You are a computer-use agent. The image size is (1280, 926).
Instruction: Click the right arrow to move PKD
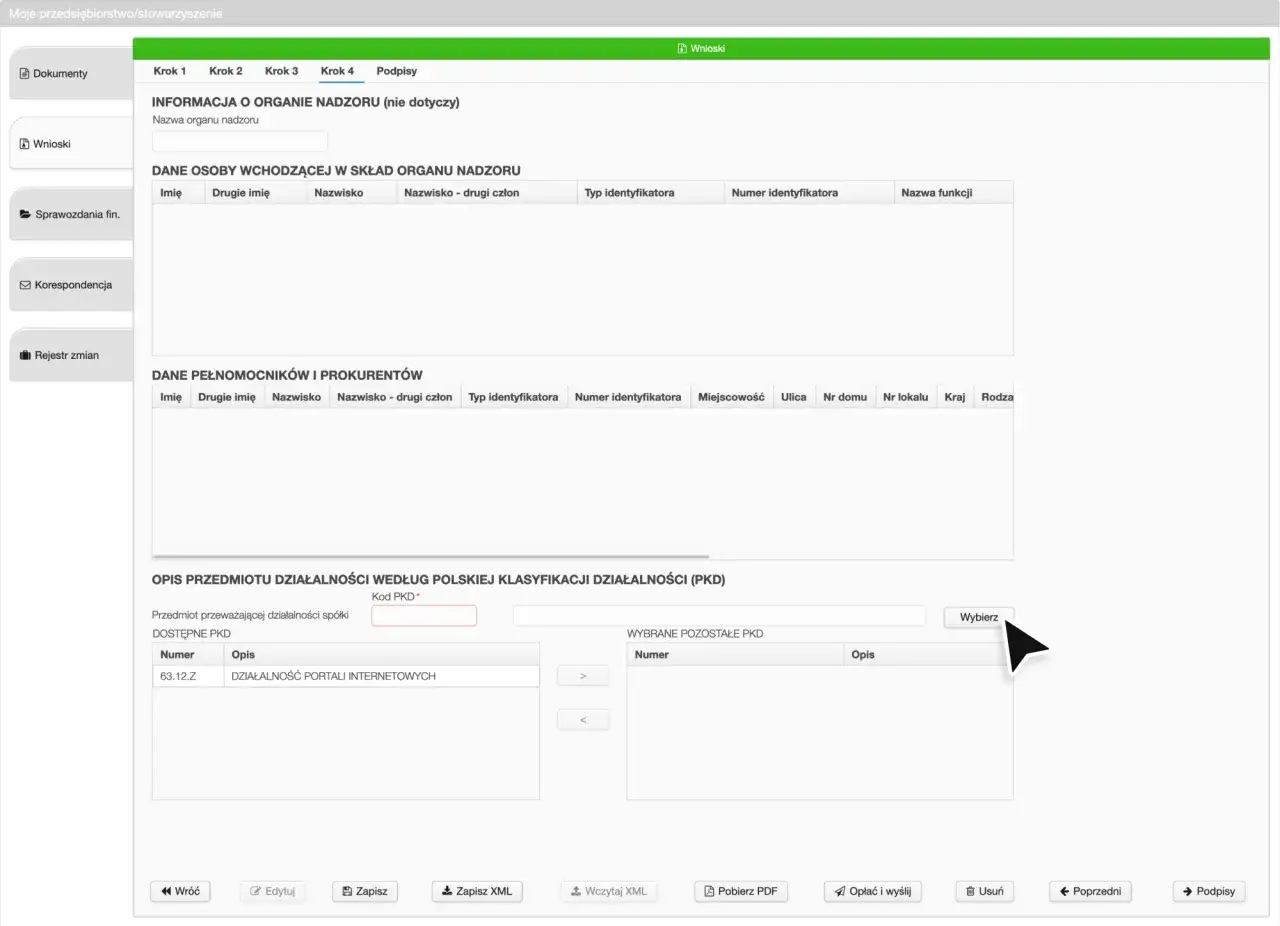pyautogui.click(x=583, y=675)
